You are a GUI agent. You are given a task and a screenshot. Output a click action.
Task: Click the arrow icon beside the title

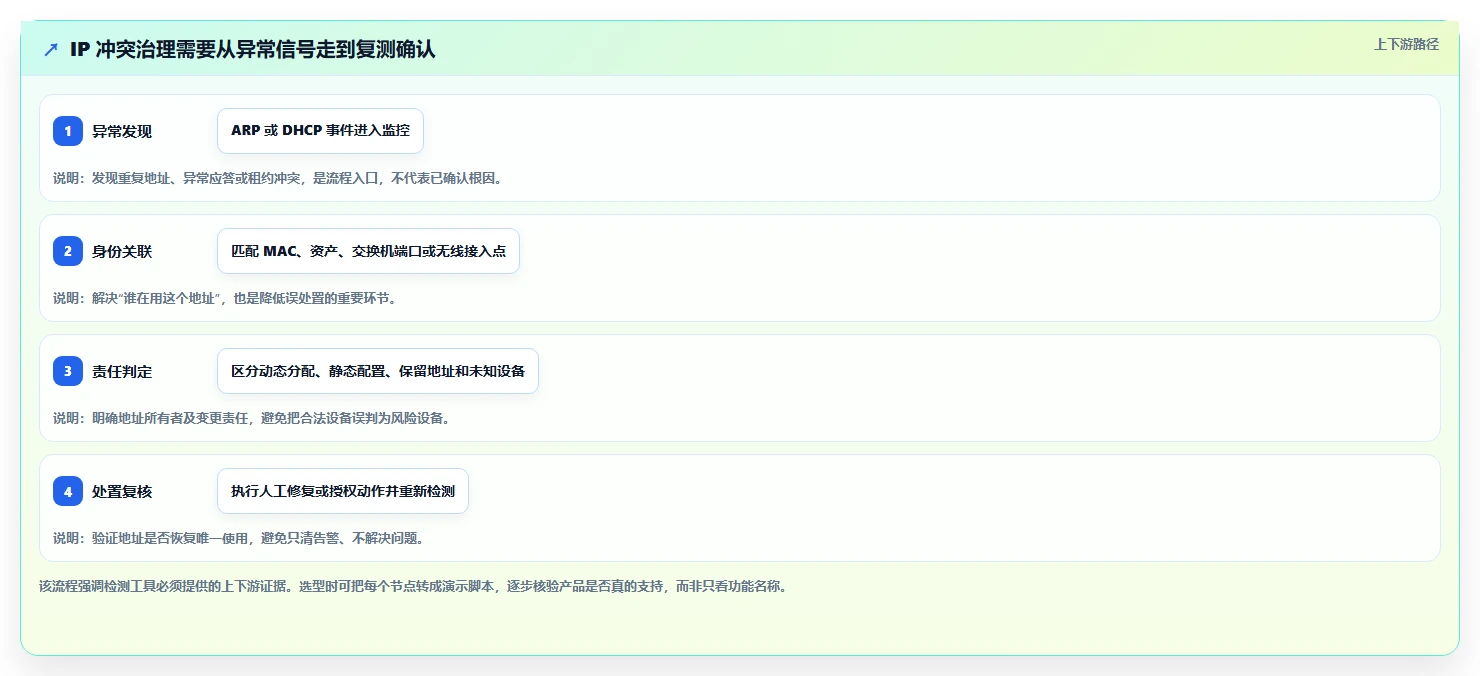[x=51, y=50]
